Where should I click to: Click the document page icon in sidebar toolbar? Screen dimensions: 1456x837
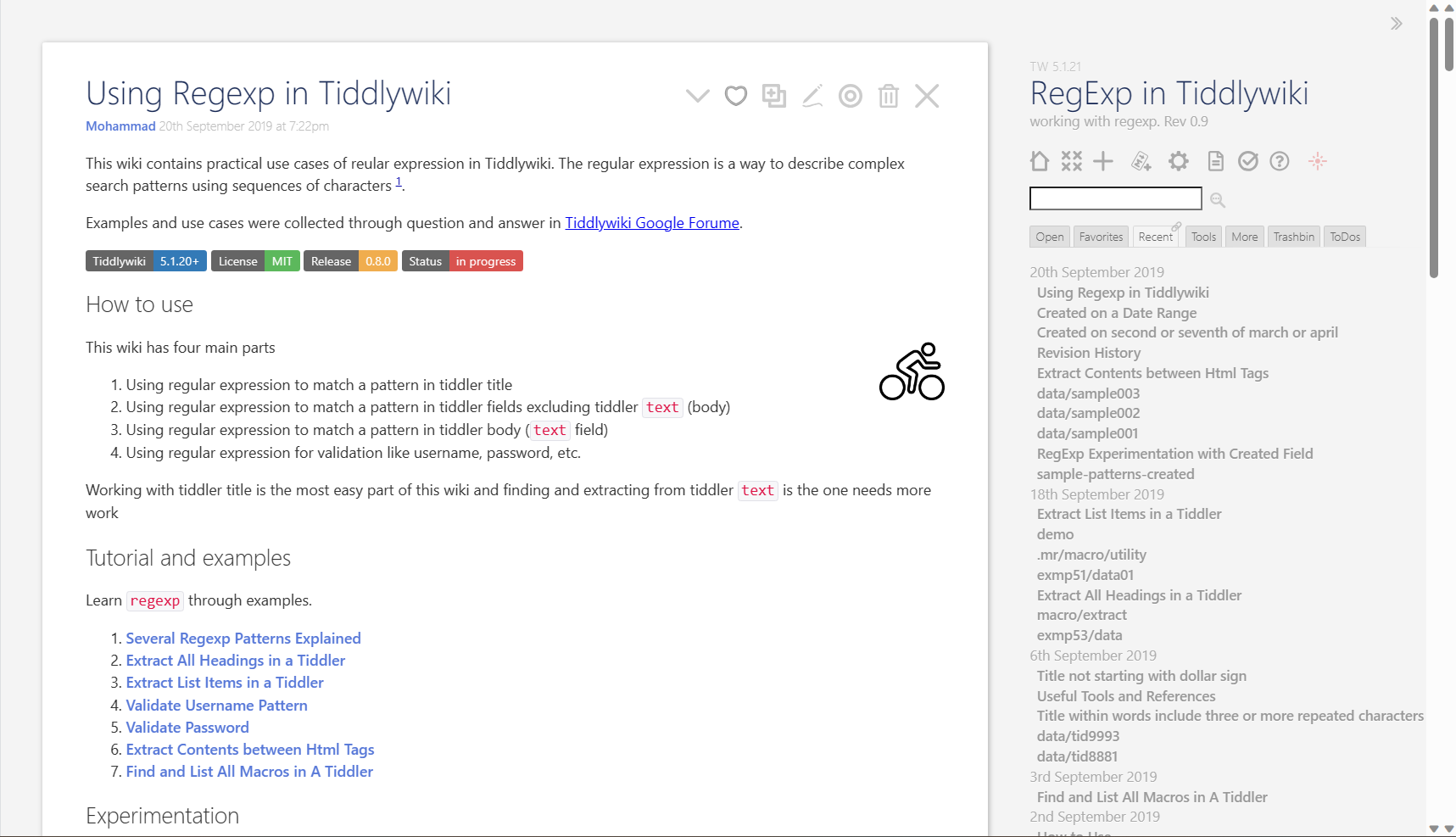[x=1216, y=161]
